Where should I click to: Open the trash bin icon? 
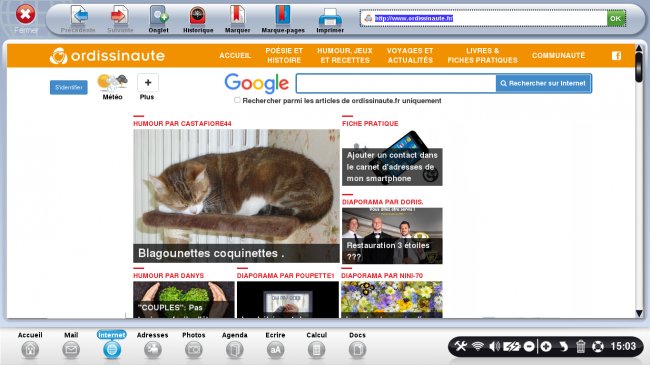580,346
